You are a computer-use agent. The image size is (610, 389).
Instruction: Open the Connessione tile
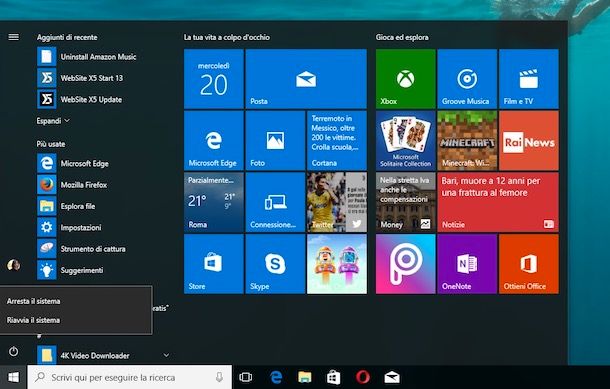click(275, 202)
